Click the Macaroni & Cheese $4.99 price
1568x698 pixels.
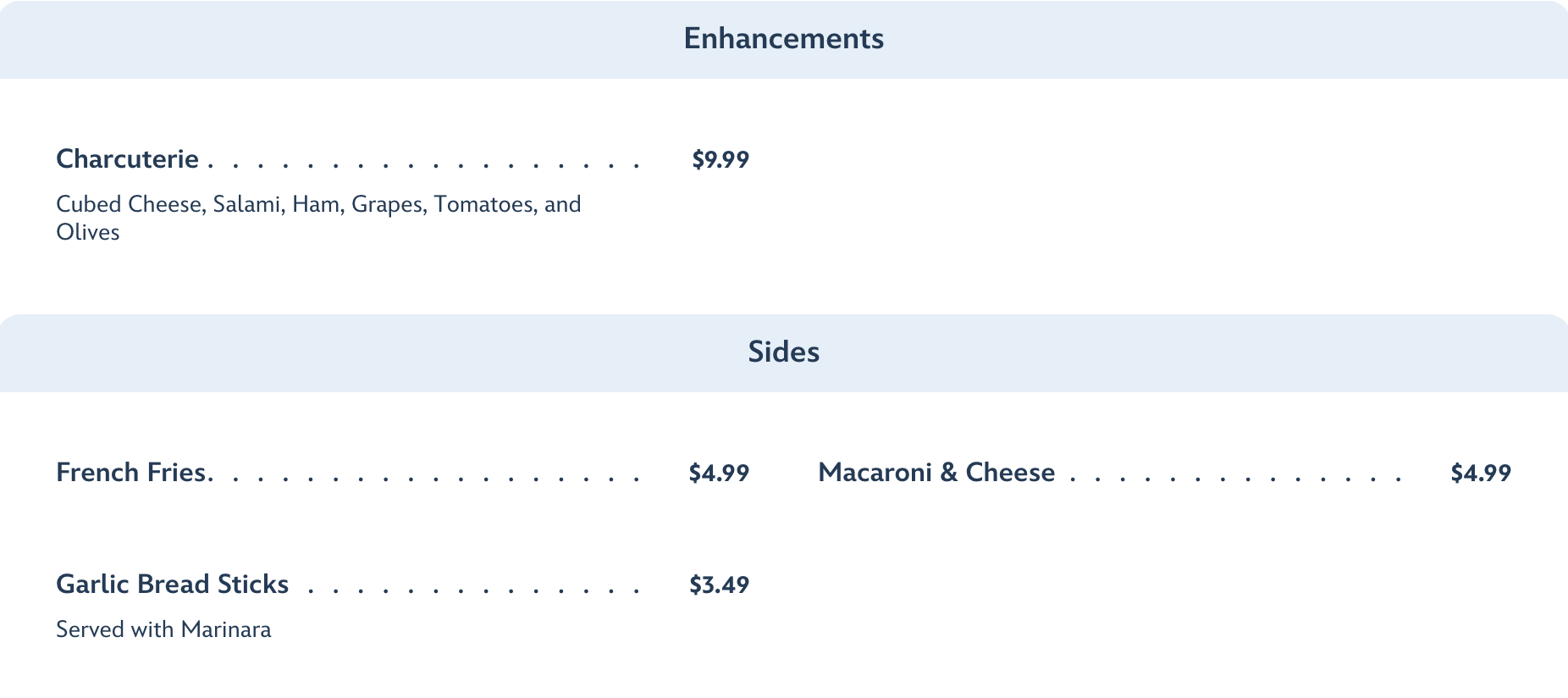click(1481, 473)
